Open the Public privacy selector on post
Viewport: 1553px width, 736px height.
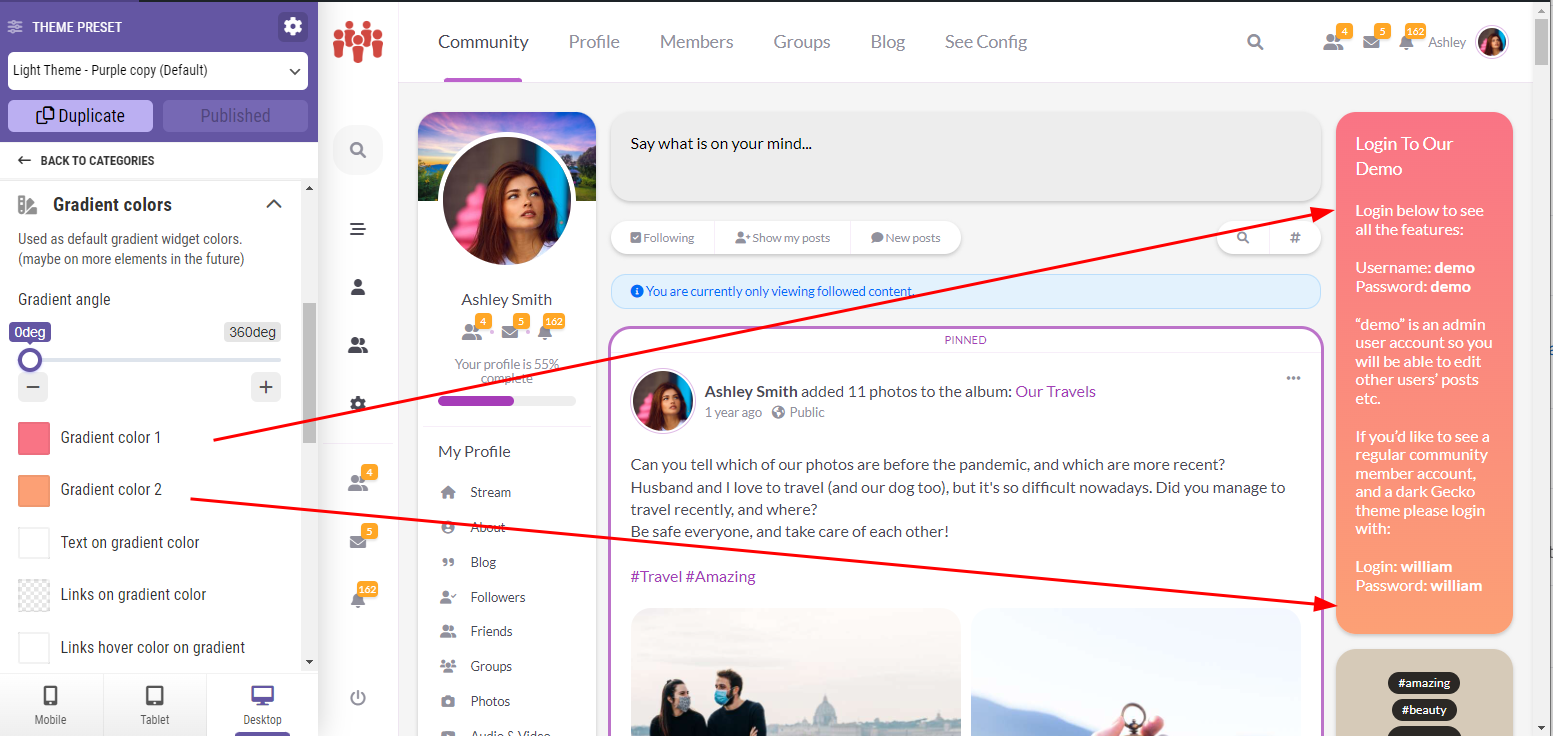pyautogui.click(x=798, y=412)
